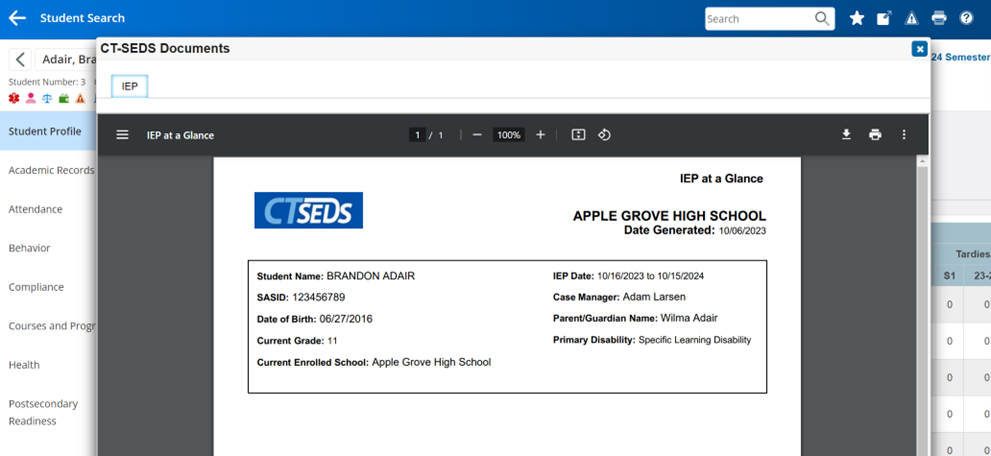991x456 pixels.
Task: Toggle the PDF sidebar hamburger menu
Action: (122, 135)
